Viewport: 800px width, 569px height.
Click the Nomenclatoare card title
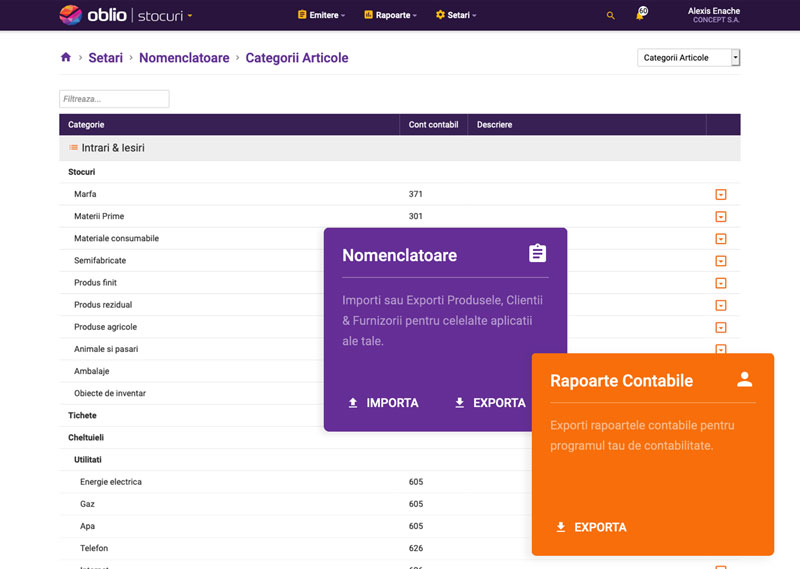point(399,255)
